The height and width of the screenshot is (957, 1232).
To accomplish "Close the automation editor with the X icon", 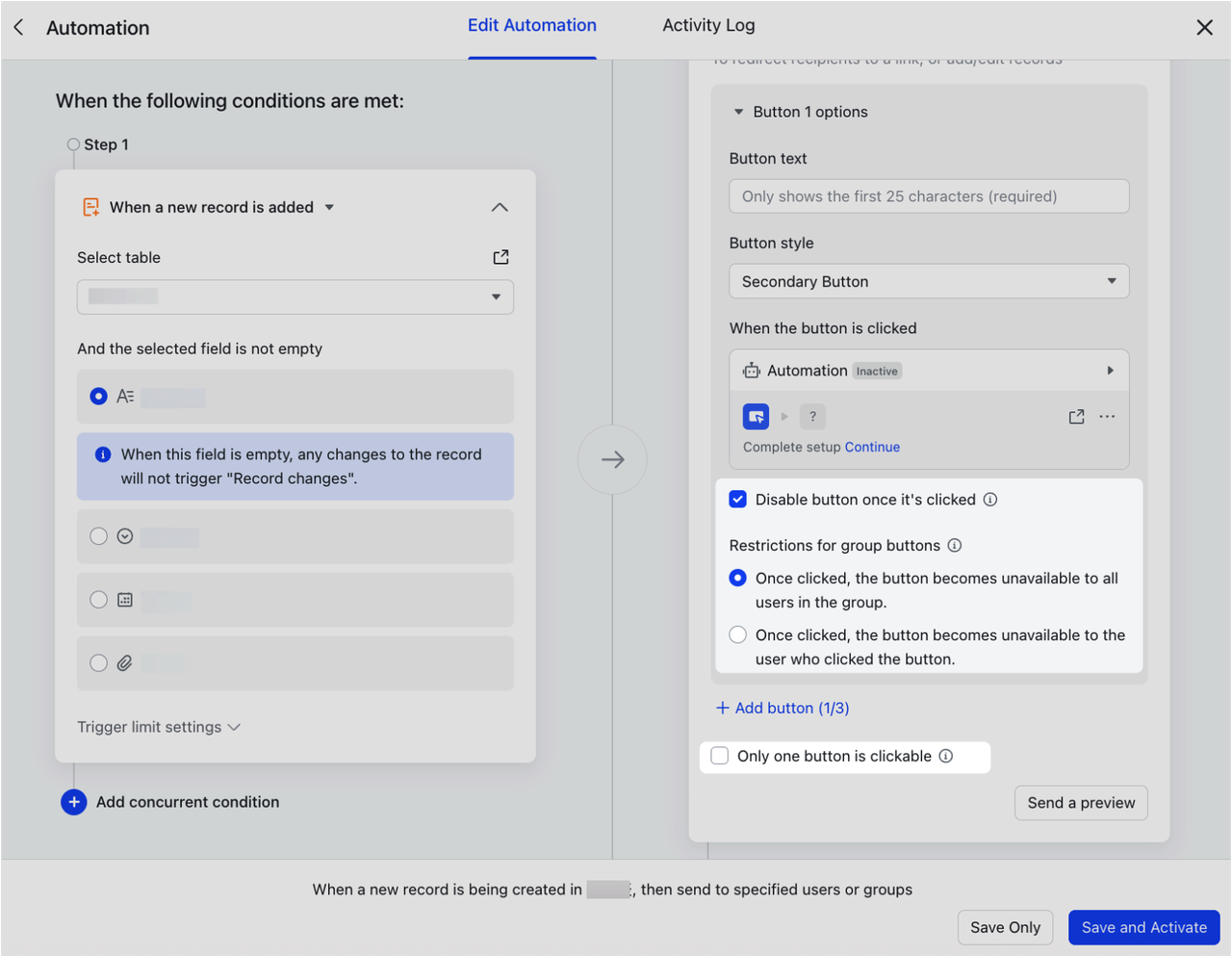I will [x=1204, y=27].
